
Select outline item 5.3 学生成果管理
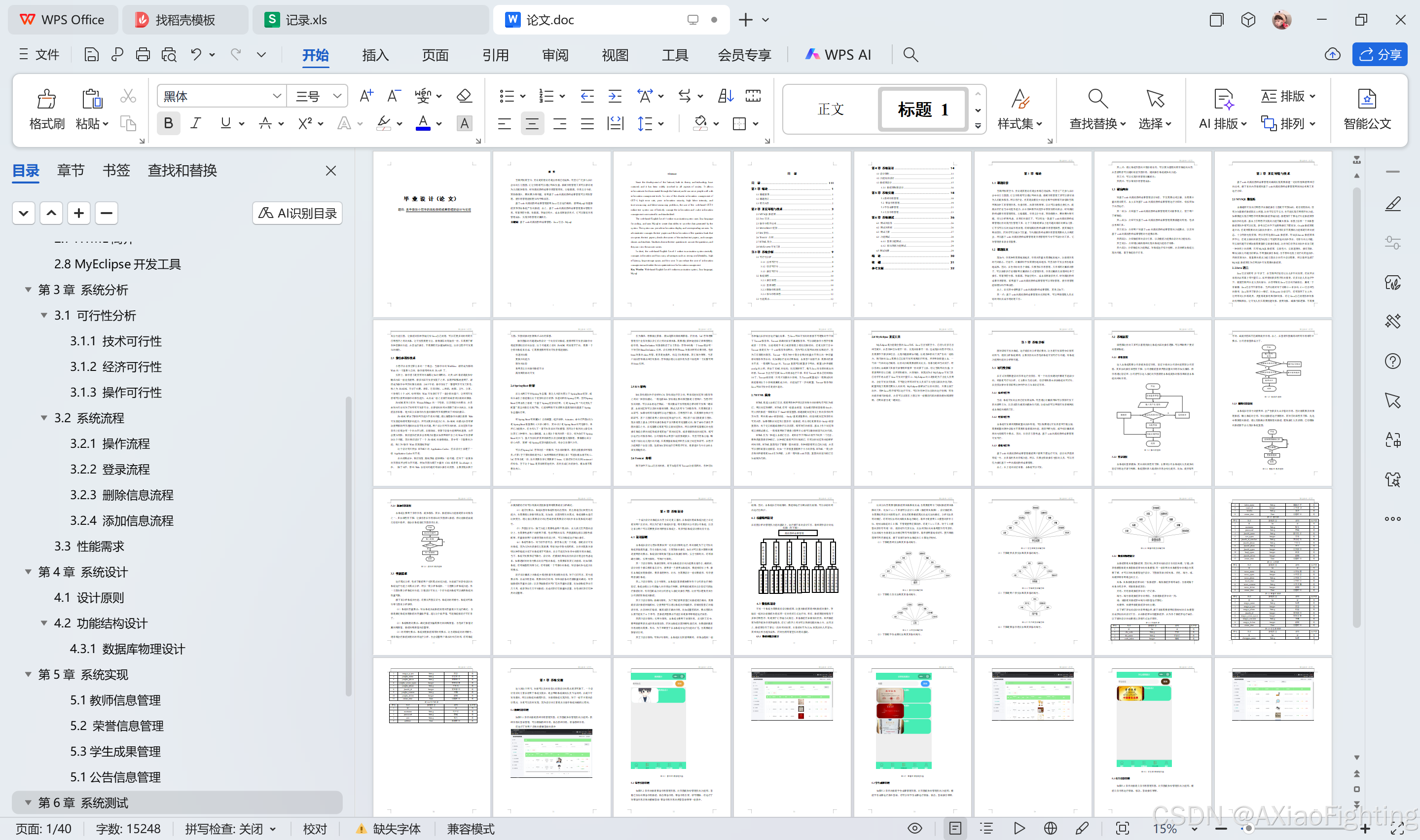pos(115,751)
